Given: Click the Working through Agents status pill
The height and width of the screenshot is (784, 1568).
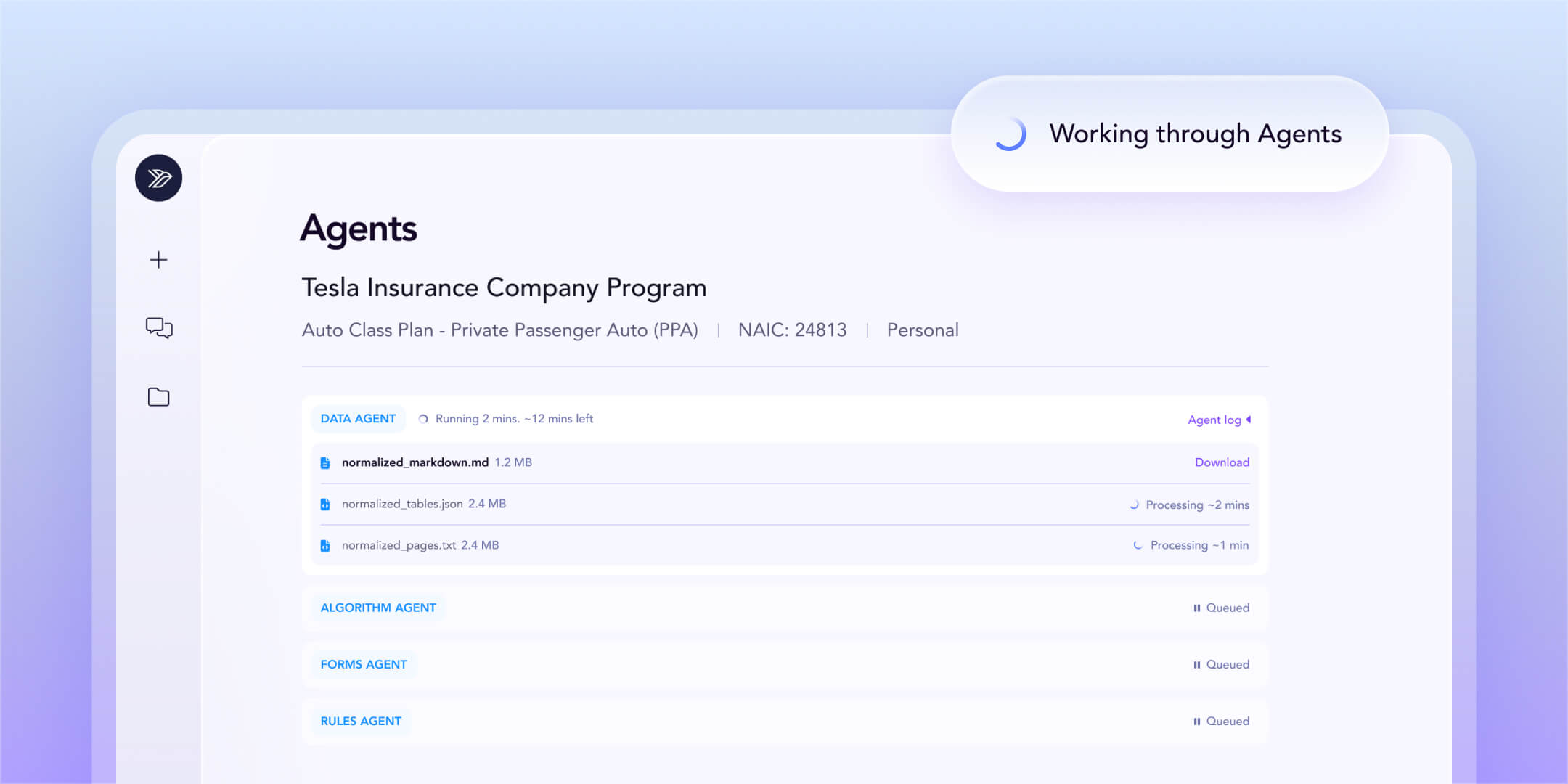Looking at the screenshot, I should click(x=1169, y=134).
